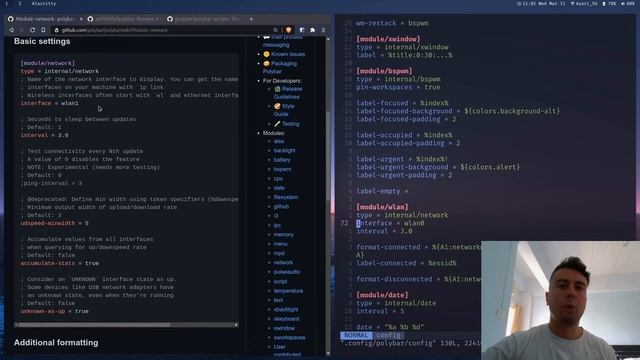Select the Module network tab
640x360 pixels.
click(x=44, y=19)
